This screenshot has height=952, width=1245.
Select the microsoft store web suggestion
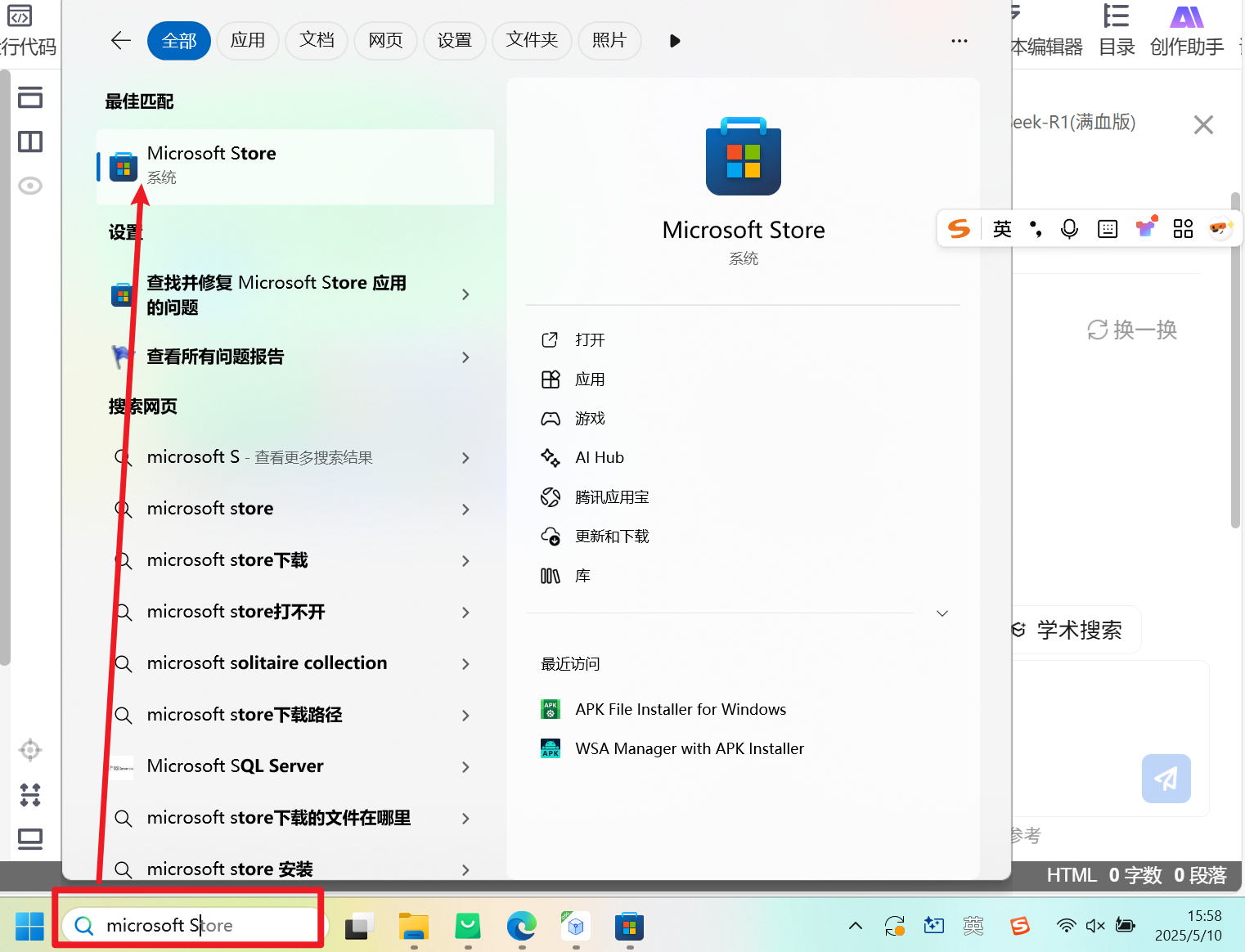pyautogui.click(x=295, y=509)
